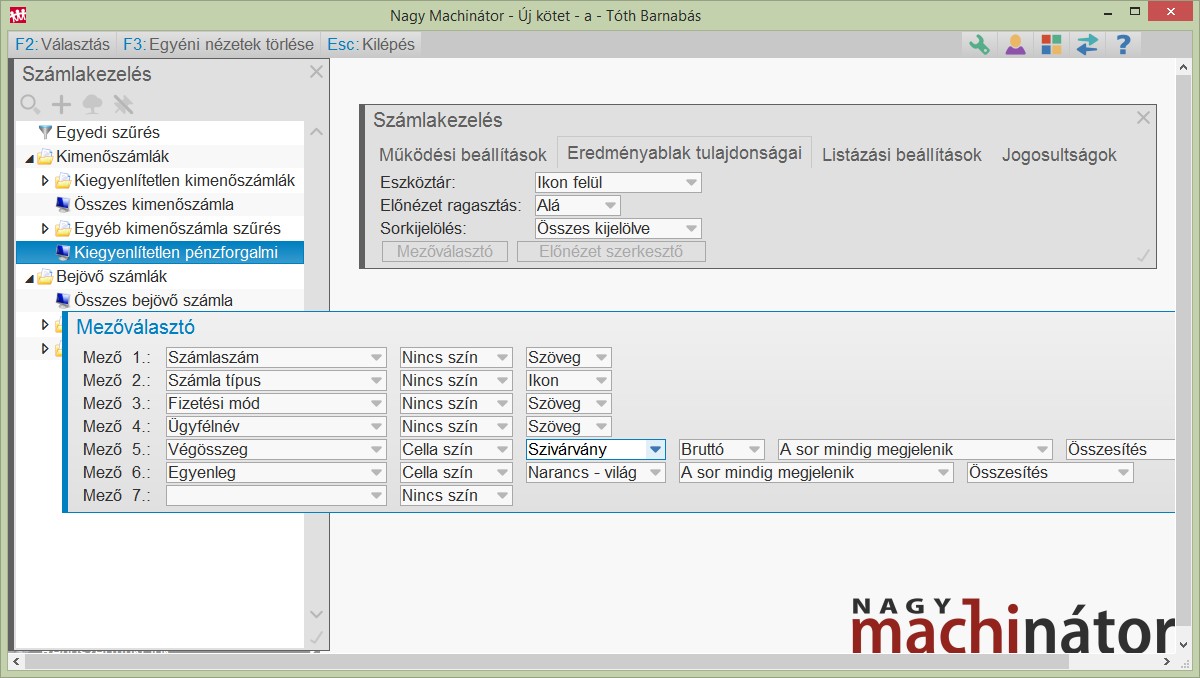Collapse the Bejövő számlák tree node

point(29,277)
